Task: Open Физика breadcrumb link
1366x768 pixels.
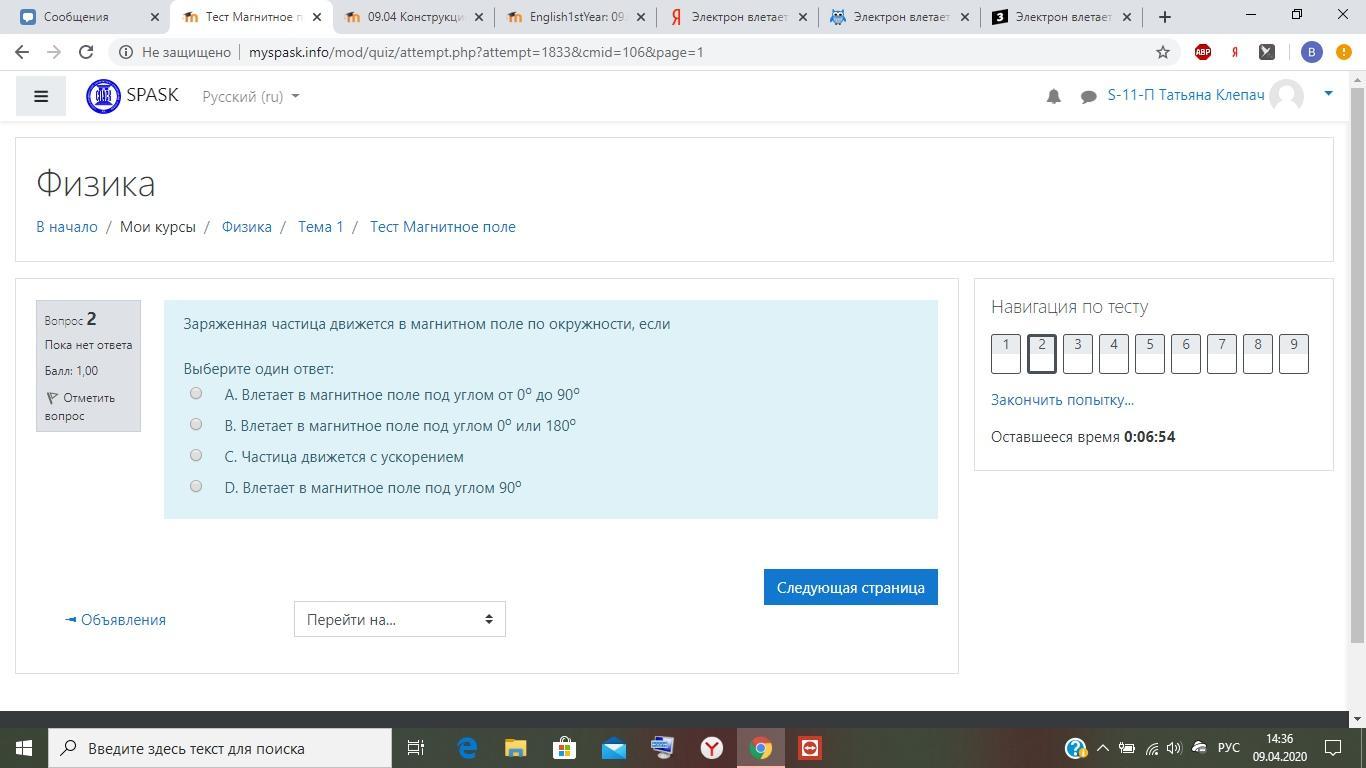Action: [247, 226]
